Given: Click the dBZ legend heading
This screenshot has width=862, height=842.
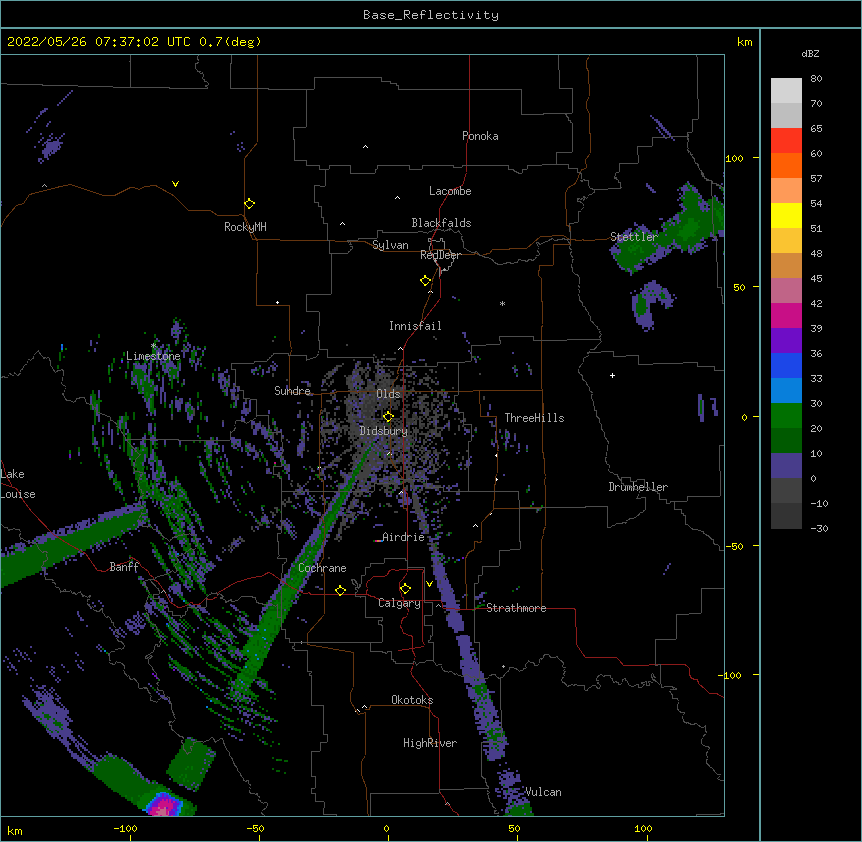Looking at the screenshot, I should click(810, 53).
